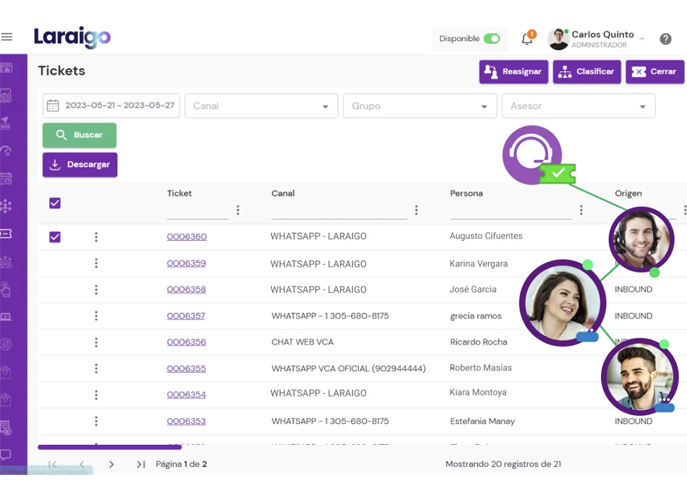This screenshot has height=500, width=687.
Task: Open the help question mark icon
Action: coord(666,39)
